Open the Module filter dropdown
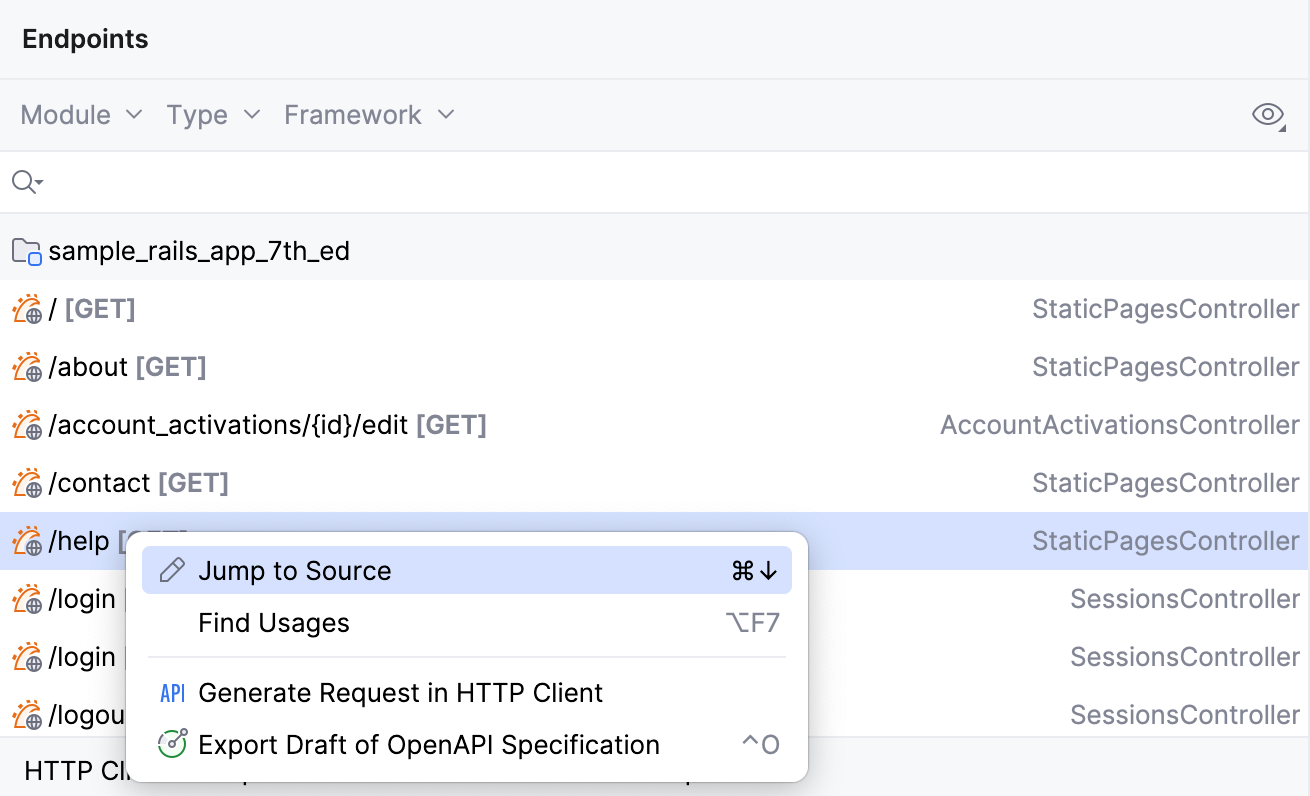This screenshot has height=796, width=1310. tap(80, 114)
